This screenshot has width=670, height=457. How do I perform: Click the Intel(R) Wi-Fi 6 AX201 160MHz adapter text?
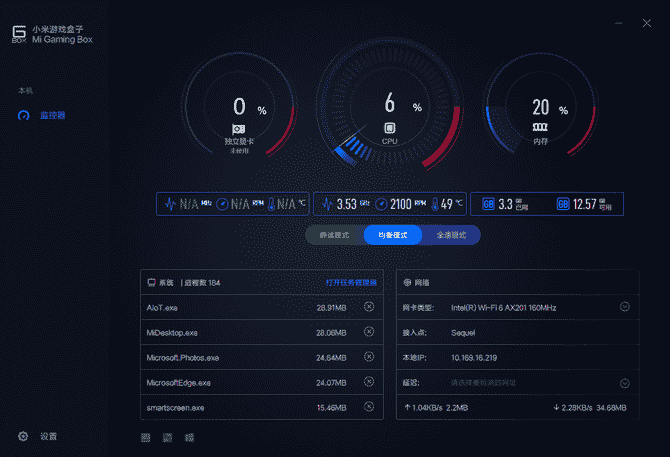(x=504, y=308)
